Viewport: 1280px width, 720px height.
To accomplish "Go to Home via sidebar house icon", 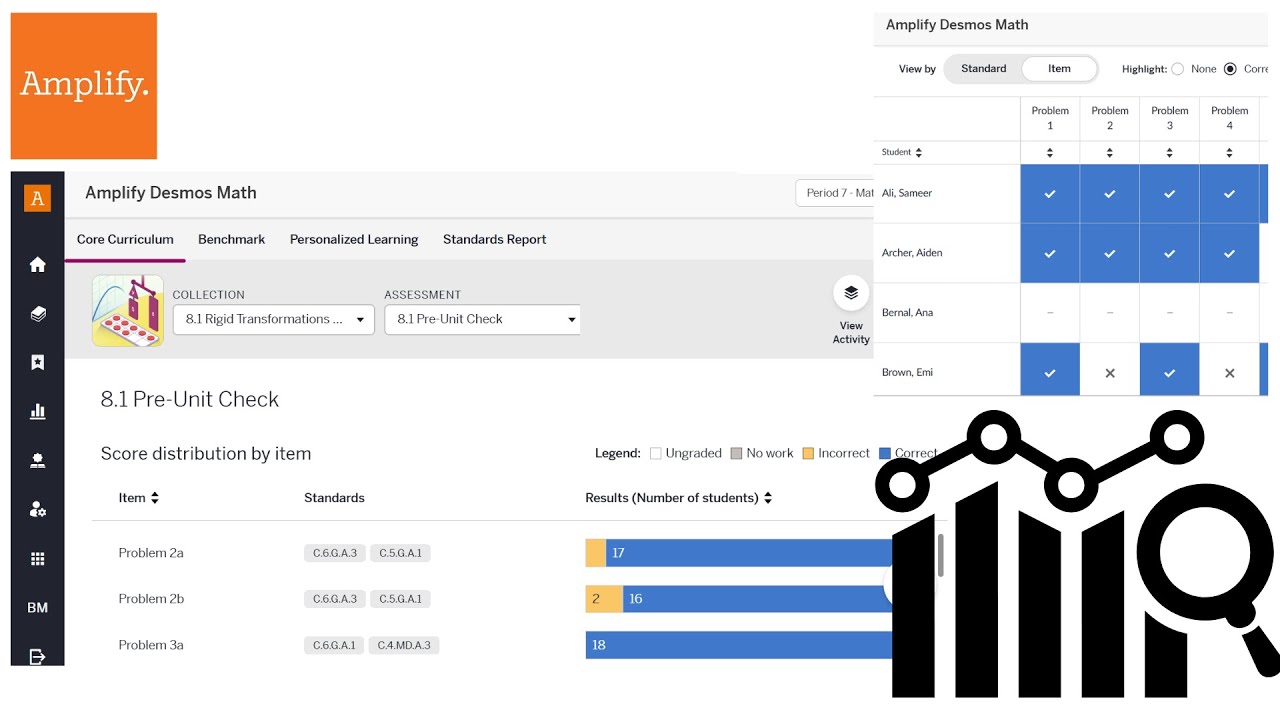I will click(37, 264).
